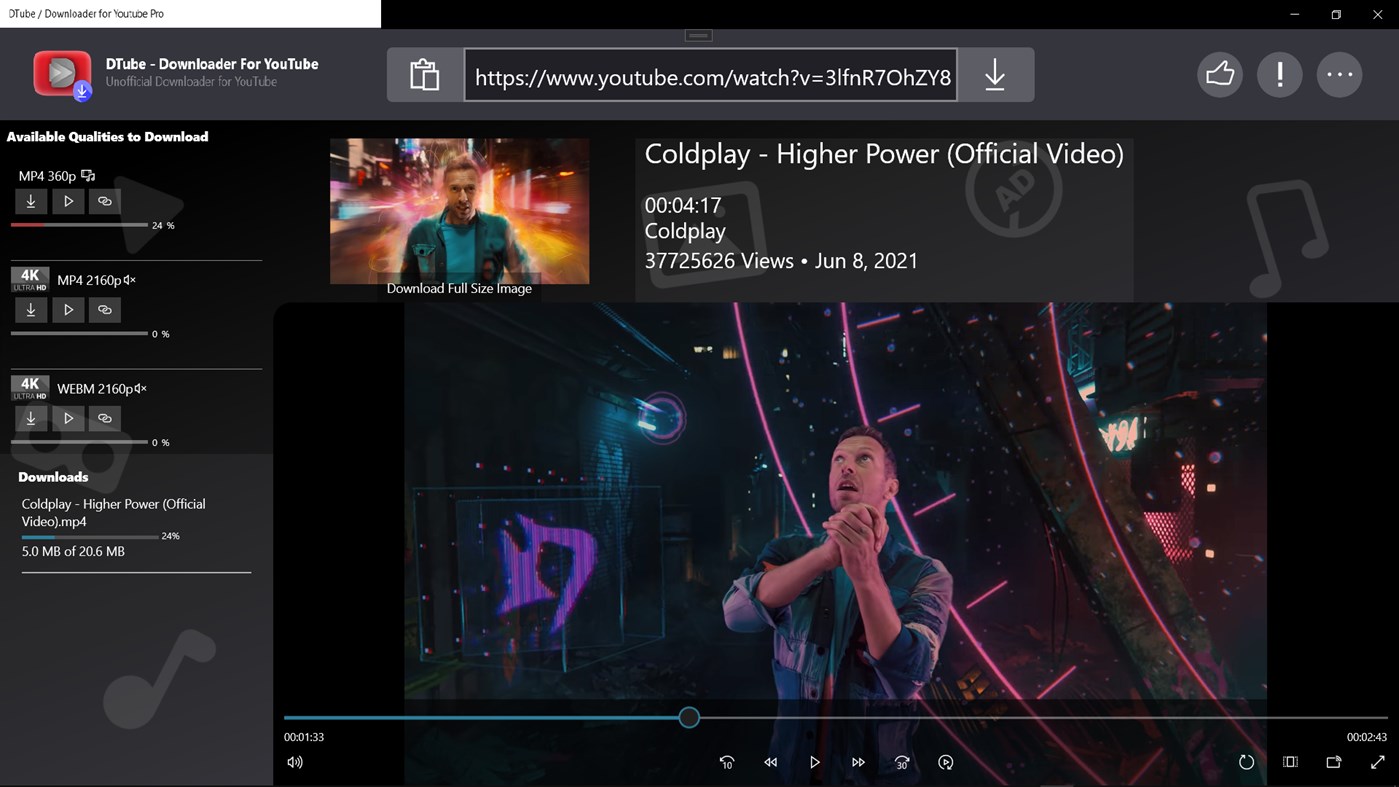Click the YouTube URL input field
The width and height of the screenshot is (1399, 787).
[711, 75]
